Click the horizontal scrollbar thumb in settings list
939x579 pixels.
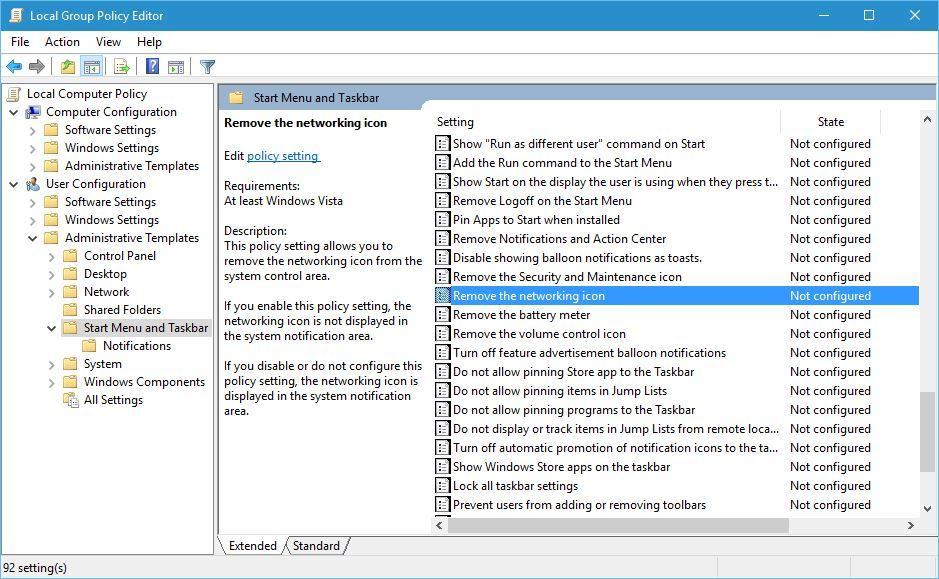click(x=618, y=525)
